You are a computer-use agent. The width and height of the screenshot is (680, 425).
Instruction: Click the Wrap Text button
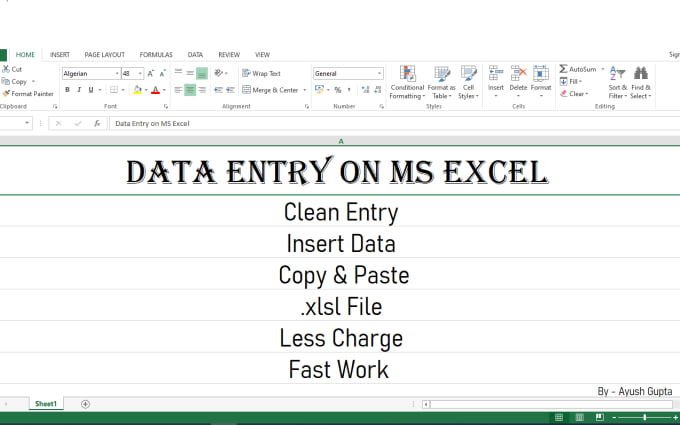click(x=262, y=73)
